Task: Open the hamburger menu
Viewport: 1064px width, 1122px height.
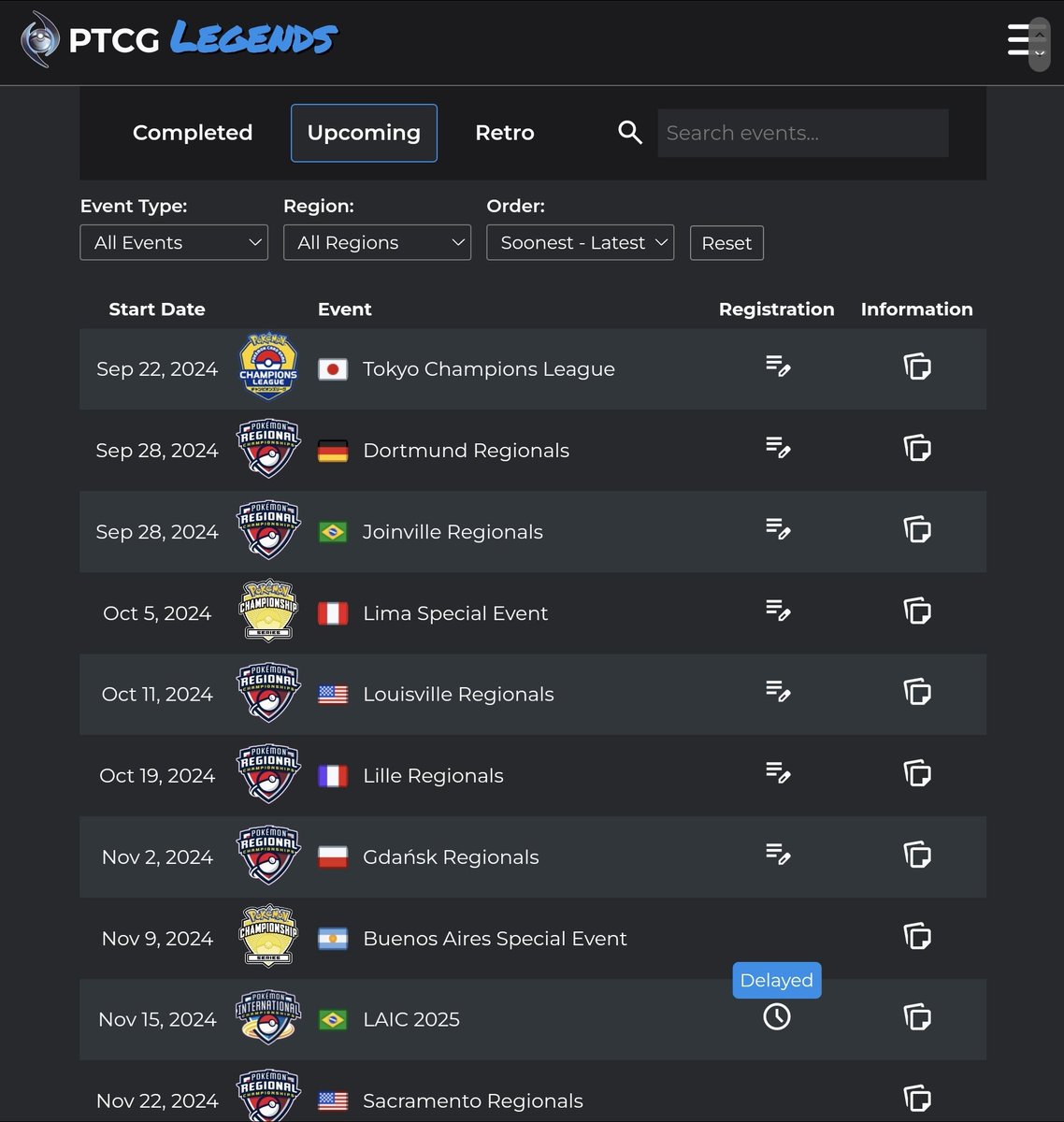Action: pyautogui.click(x=1018, y=41)
